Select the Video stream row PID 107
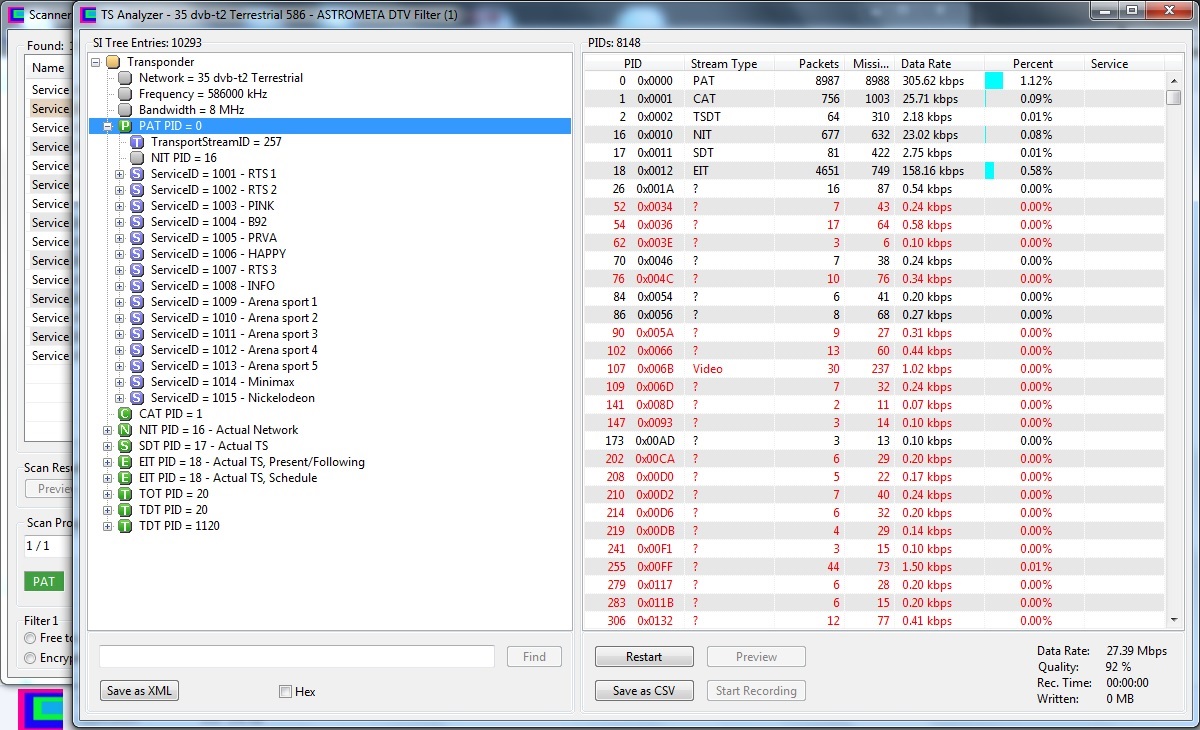 (x=874, y=369)
